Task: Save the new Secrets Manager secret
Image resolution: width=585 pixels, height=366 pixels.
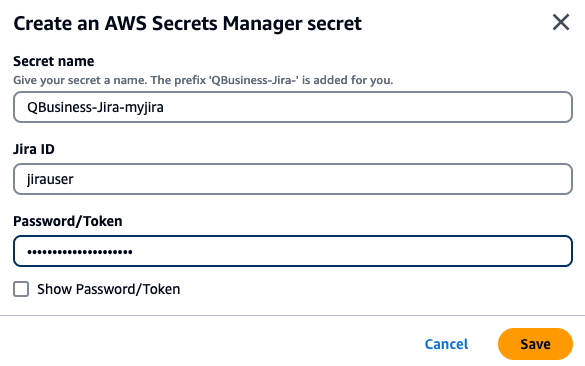Action: 535,344
